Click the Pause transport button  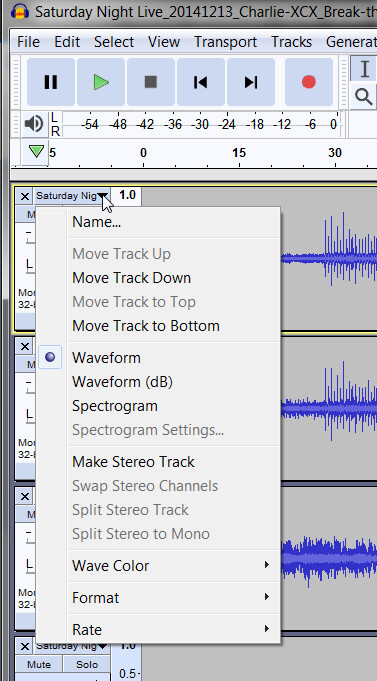click(51, 82)
